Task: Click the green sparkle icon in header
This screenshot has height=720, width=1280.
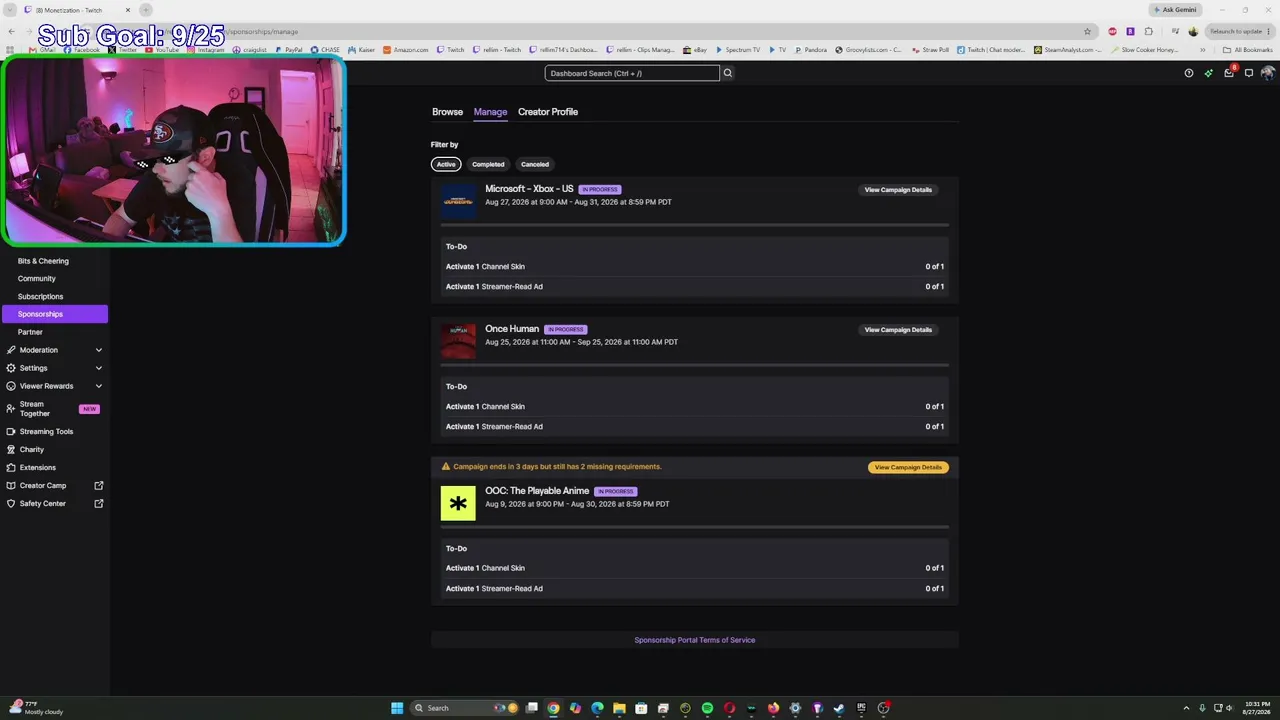Action: pos(1208,73)
